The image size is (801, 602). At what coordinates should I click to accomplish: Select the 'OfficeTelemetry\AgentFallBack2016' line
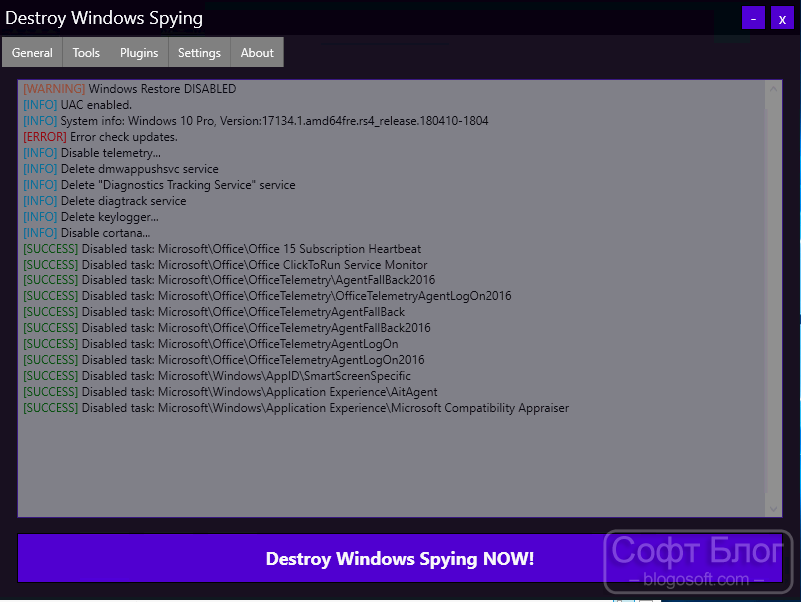click(x=229, y=280)
